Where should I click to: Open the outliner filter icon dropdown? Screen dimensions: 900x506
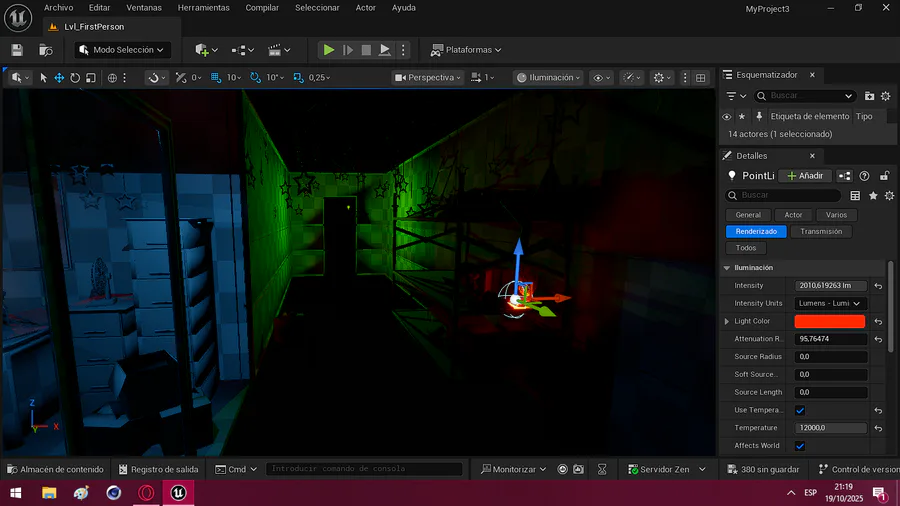click(x=735, y=96)
